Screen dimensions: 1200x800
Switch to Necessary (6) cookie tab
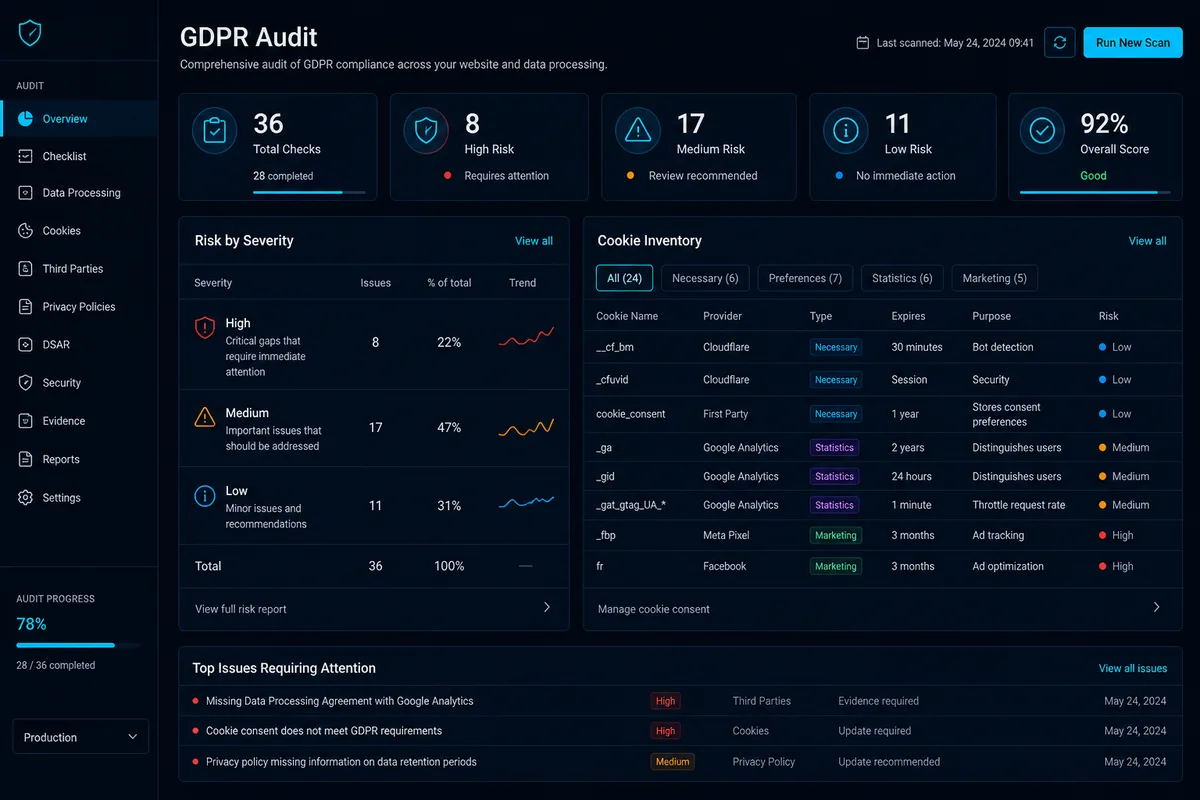[705, 278]
